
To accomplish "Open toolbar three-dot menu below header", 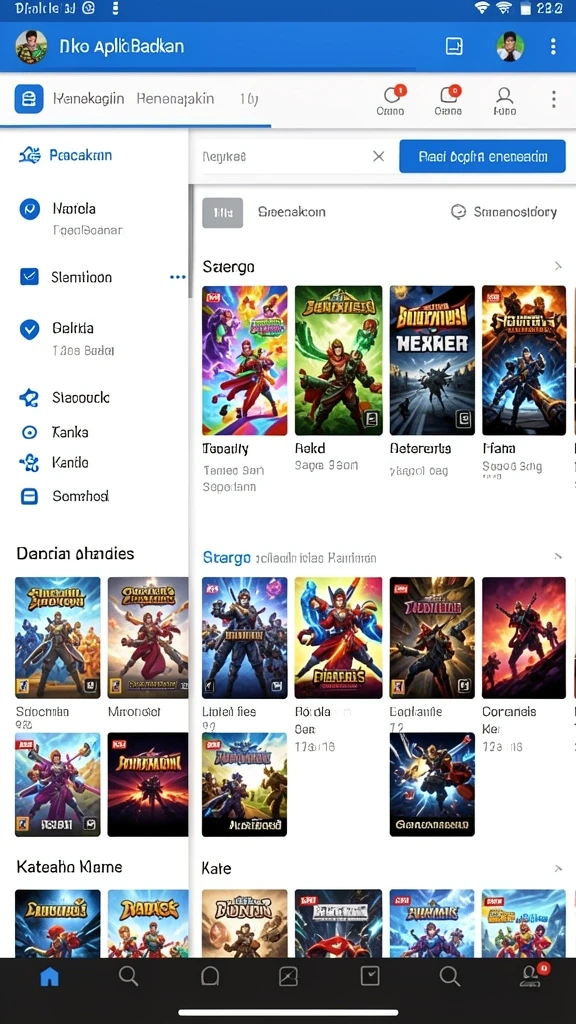I will 553,99.
